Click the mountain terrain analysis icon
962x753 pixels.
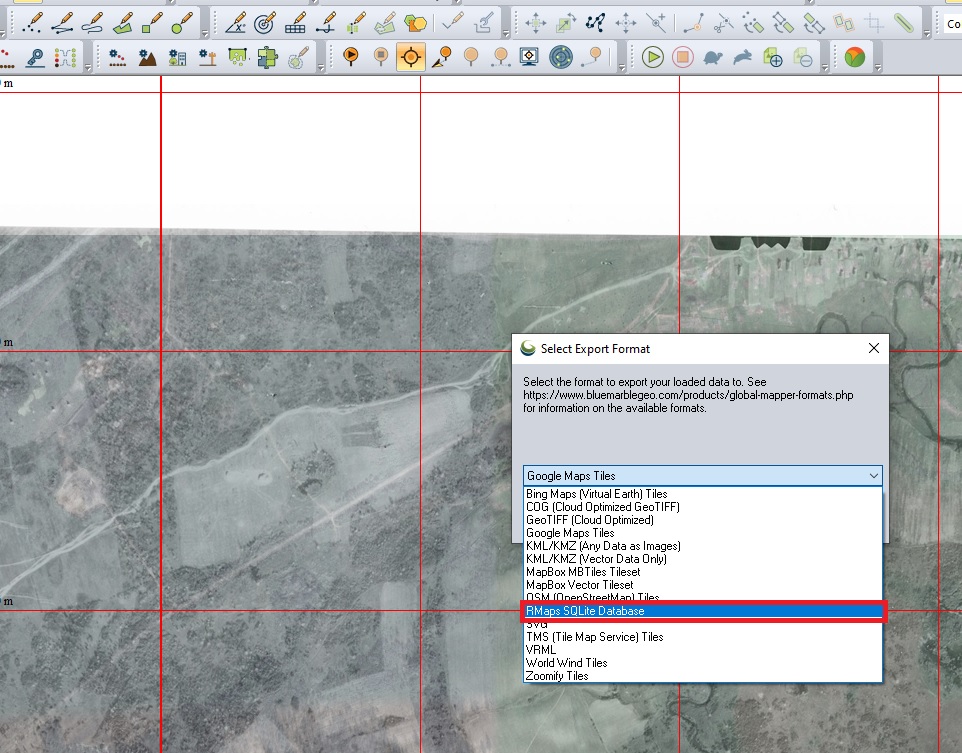147,58
